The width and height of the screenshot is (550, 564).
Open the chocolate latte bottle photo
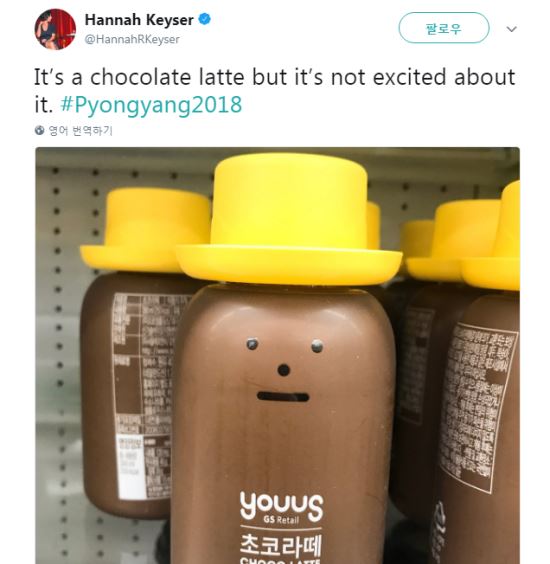click(277, 355)
